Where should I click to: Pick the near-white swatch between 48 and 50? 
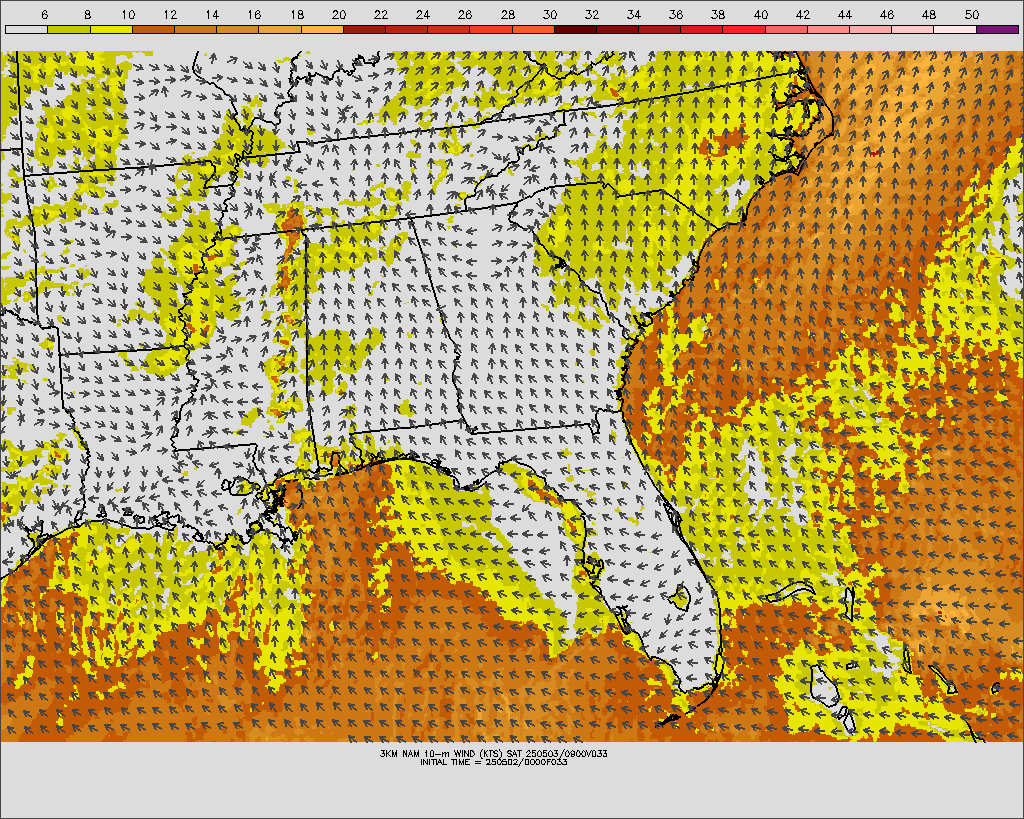point(955,29)
